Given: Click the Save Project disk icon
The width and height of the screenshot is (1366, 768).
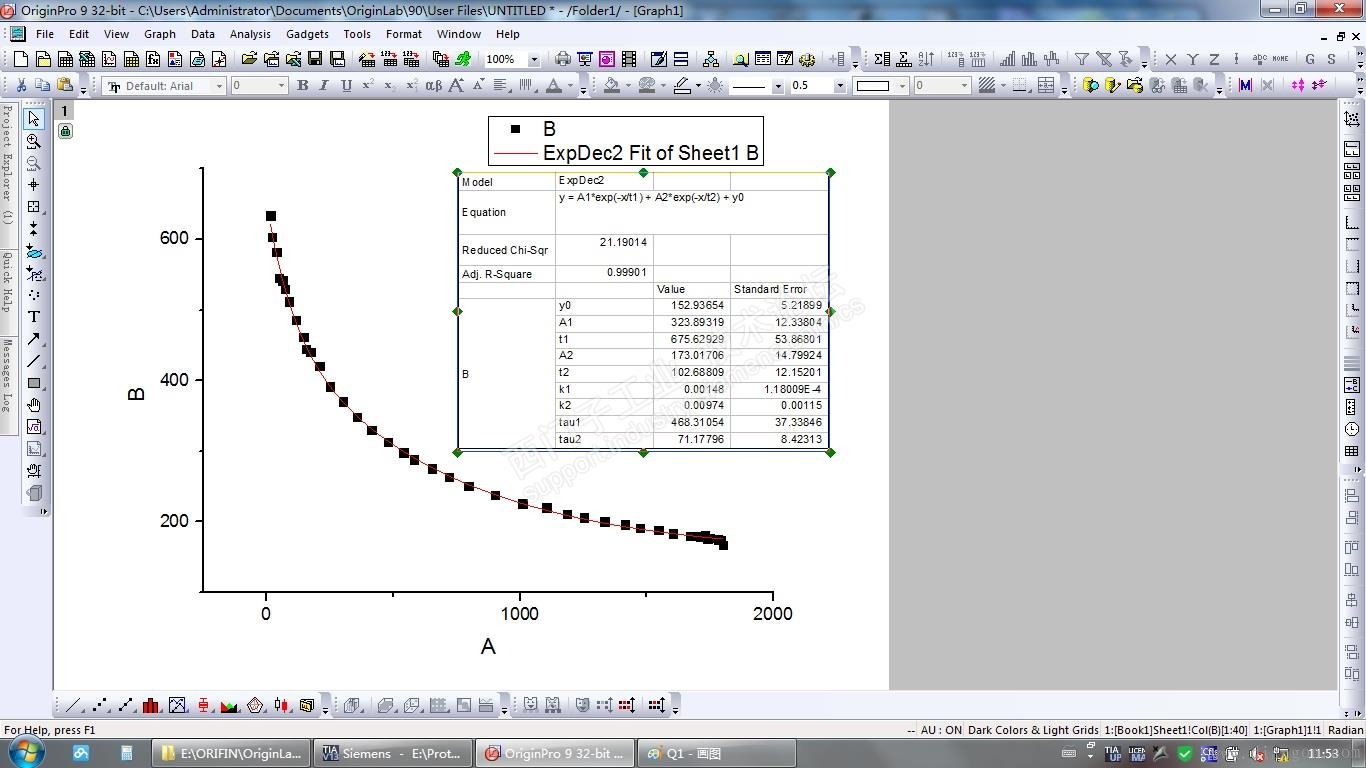Looking at the screenshot, I should point(315,60).
